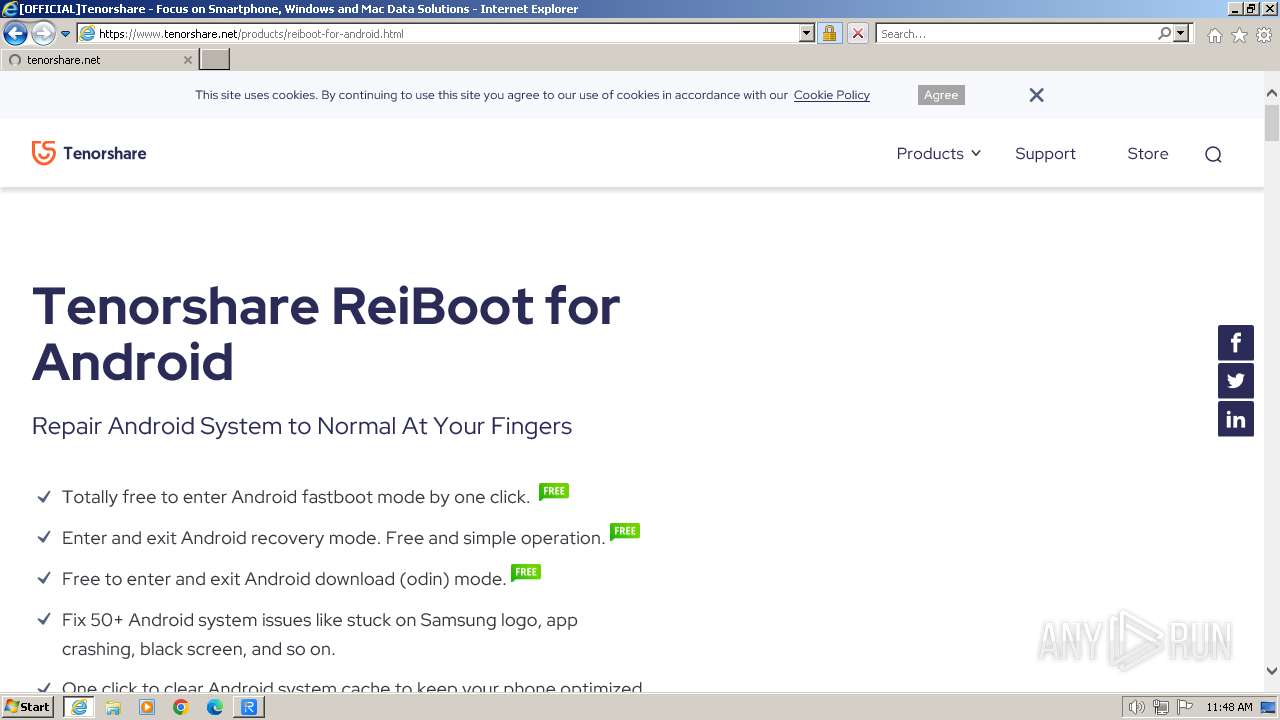
Task: Click the page scrollbar up arrow
Action: click(x=1272, y=93)
